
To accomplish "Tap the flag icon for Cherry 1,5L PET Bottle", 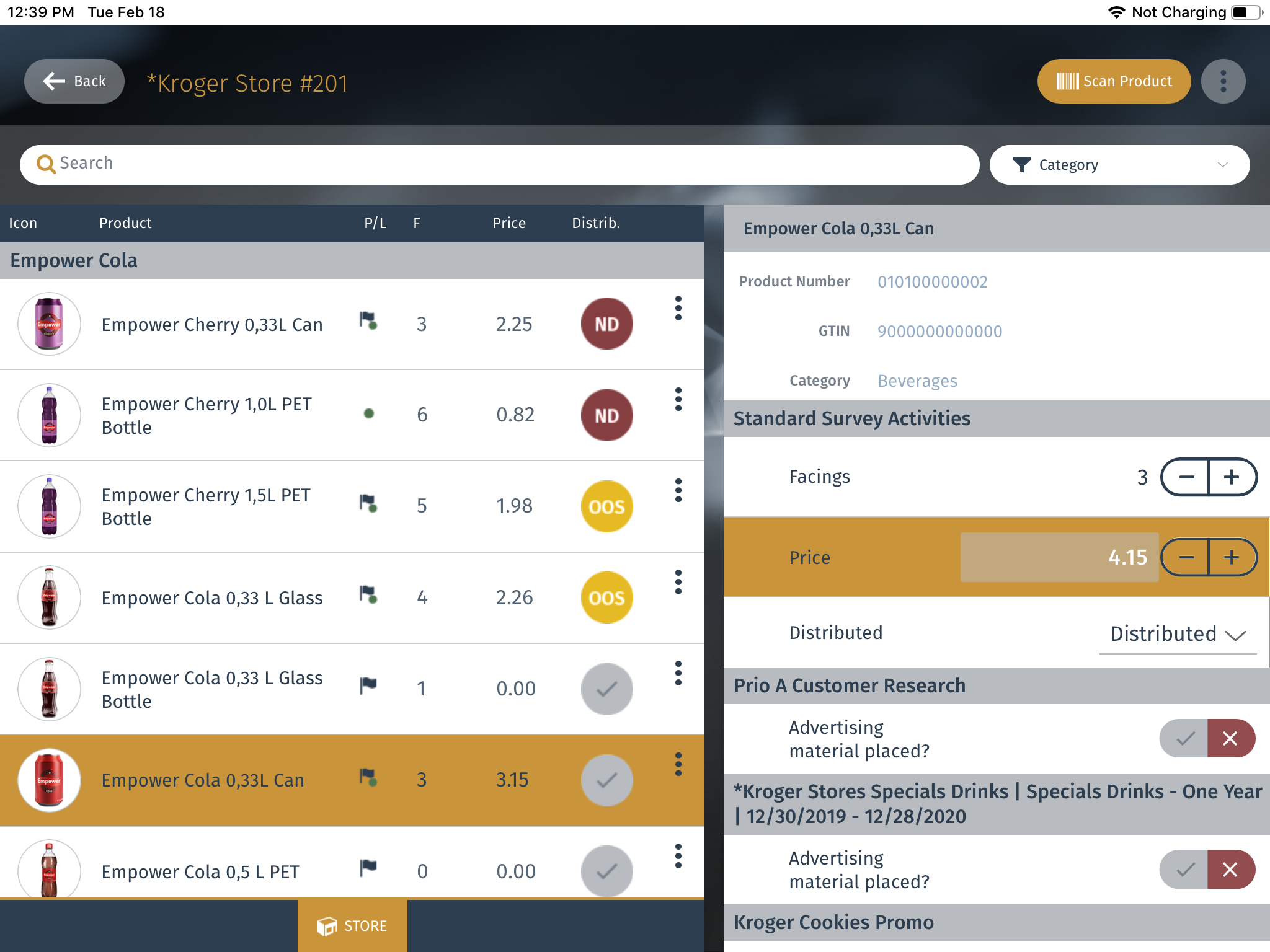I will [x=368, y=503].
